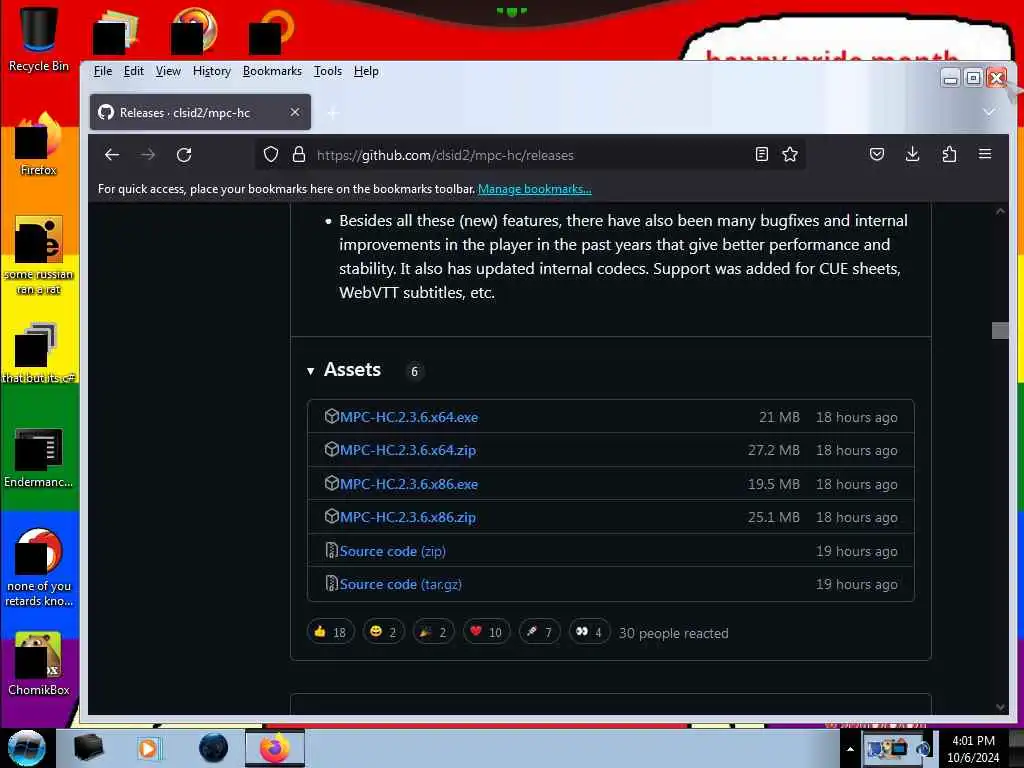Click the "21 MB" size text
Screen dimensions: 1024x768
coord(779,417)
